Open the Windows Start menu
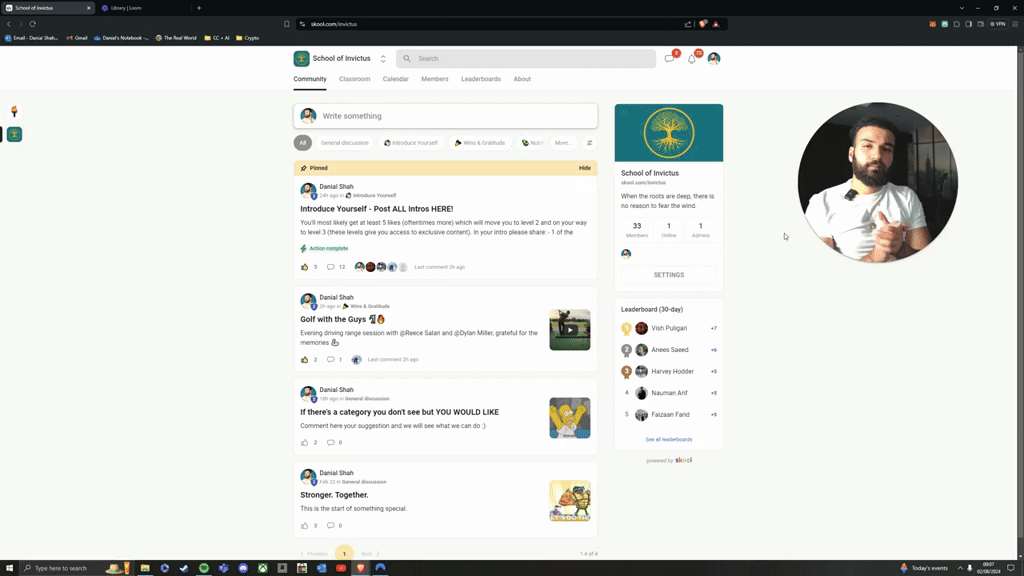This screenshot has height=576, width=1024. (x=9, y=568)
